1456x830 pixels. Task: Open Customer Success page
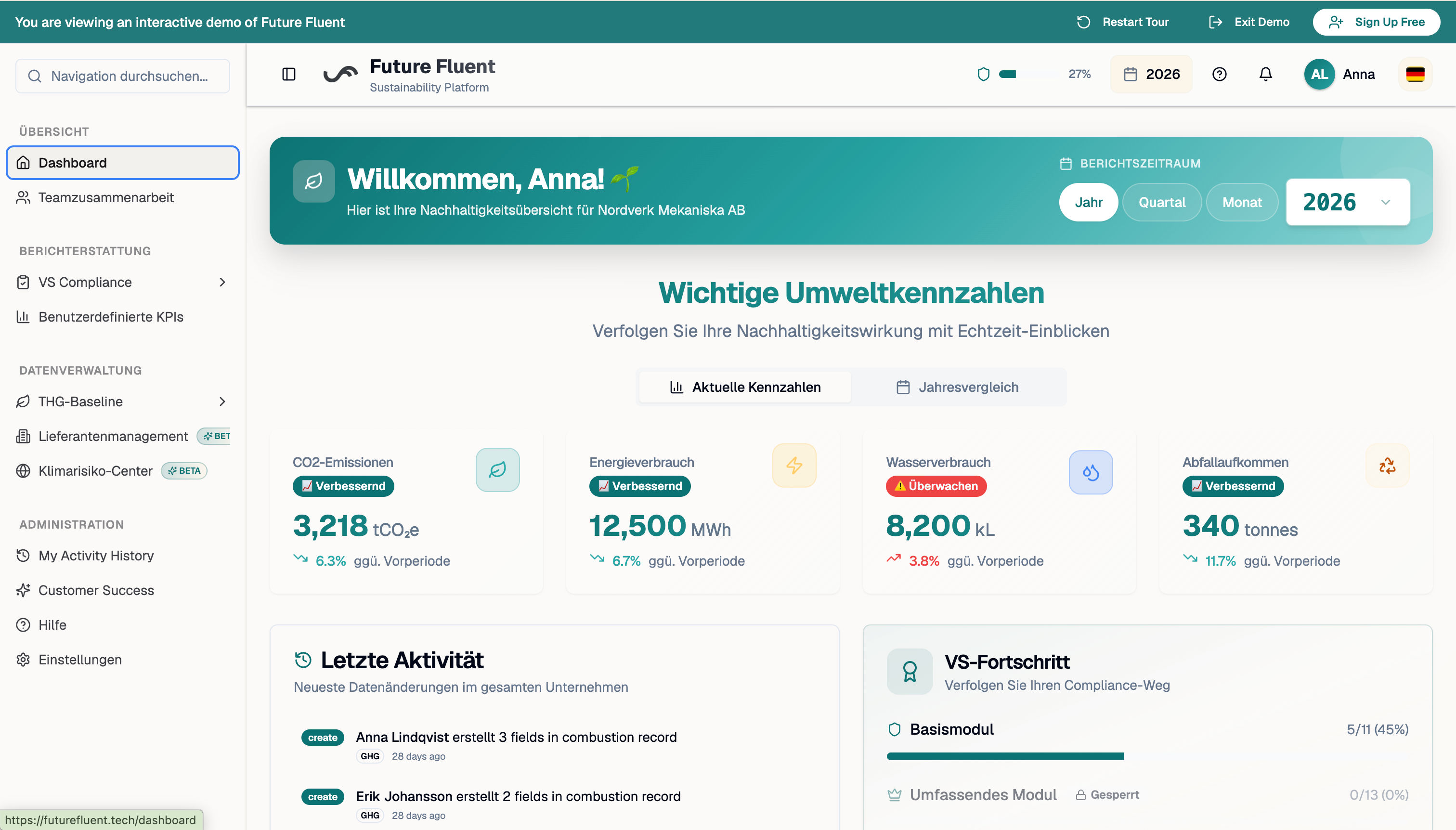123,590
